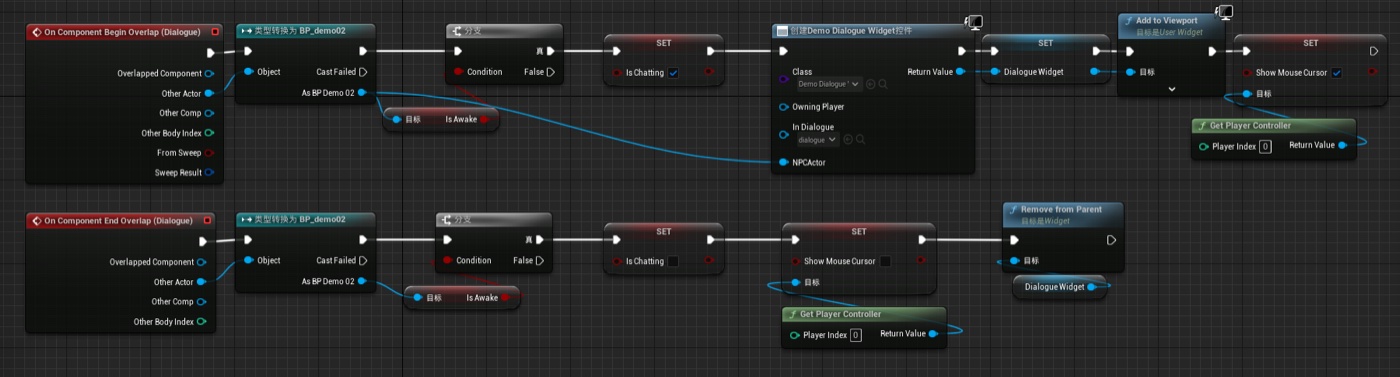The image size is (1400, 377).
Task: Click the red delegate pin on Begin Overlap event
Action: 214,32
